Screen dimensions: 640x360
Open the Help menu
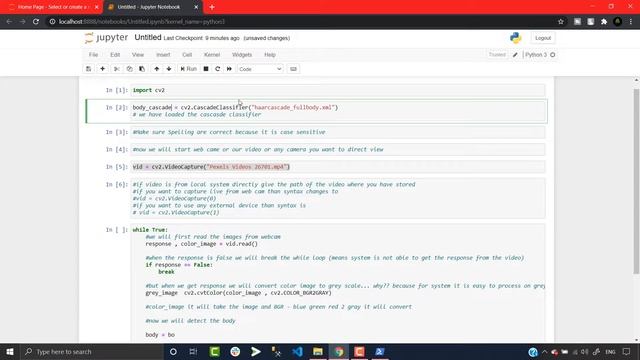[270, 55]
